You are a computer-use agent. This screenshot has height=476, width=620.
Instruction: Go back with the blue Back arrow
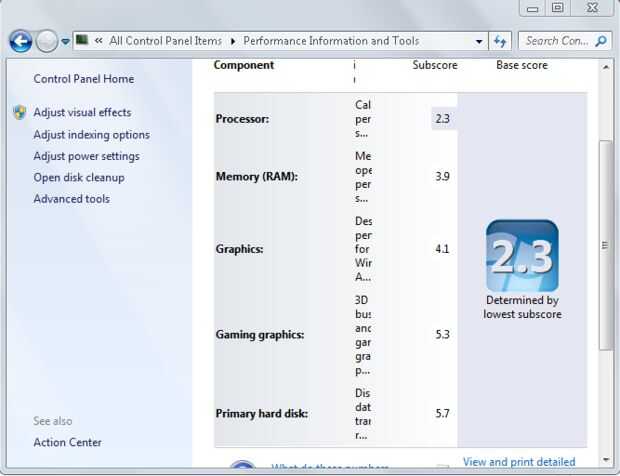pos(21,41)
